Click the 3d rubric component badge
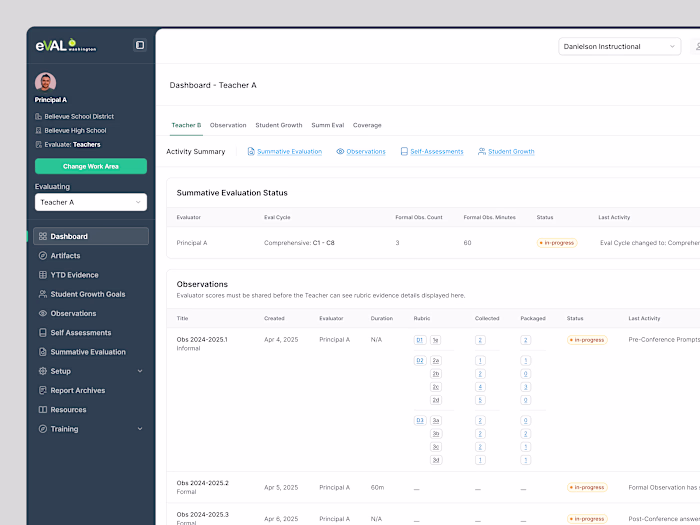700x525 pixels. click(436, 460)
